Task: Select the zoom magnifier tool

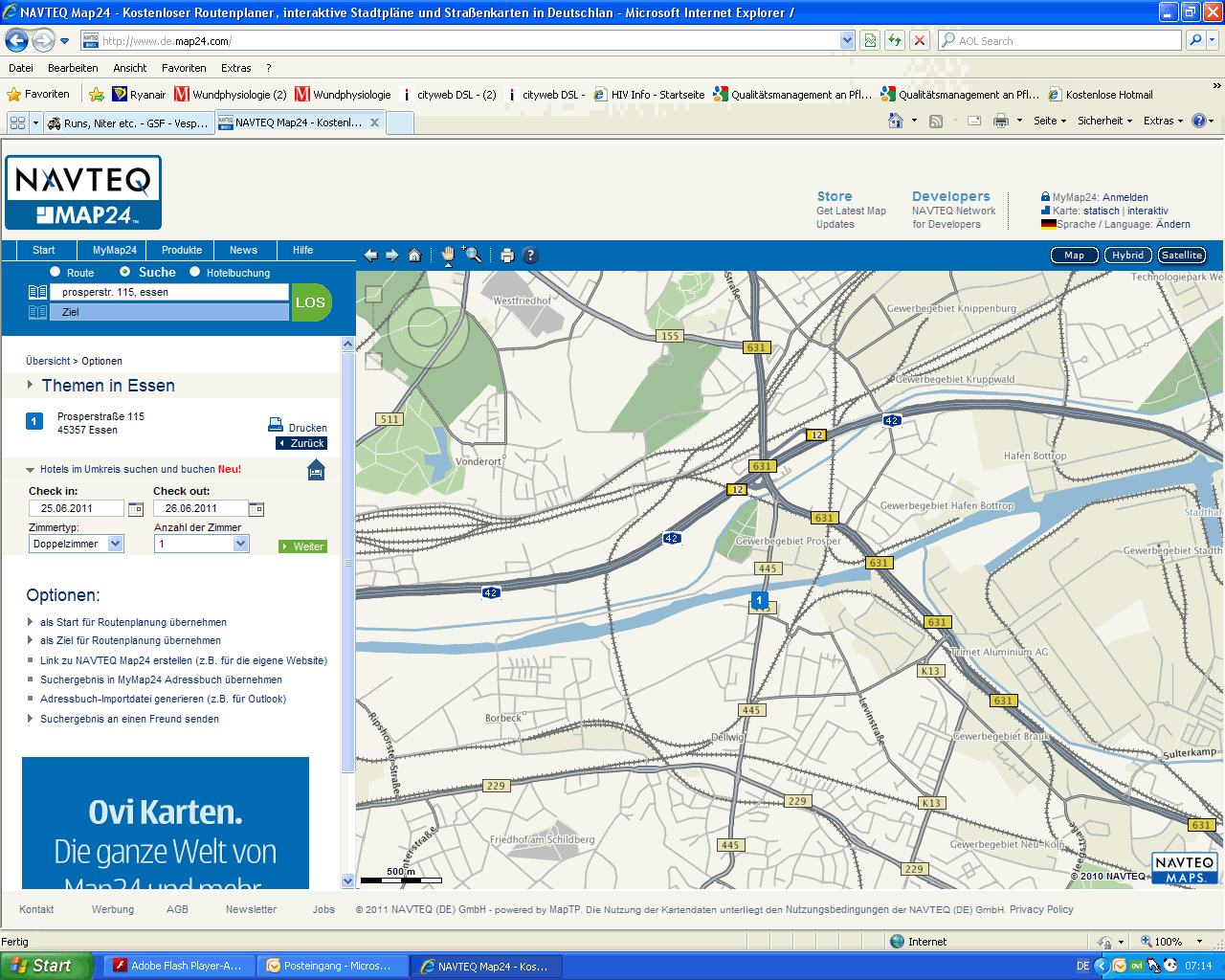Action: click(x=473, y=255)
